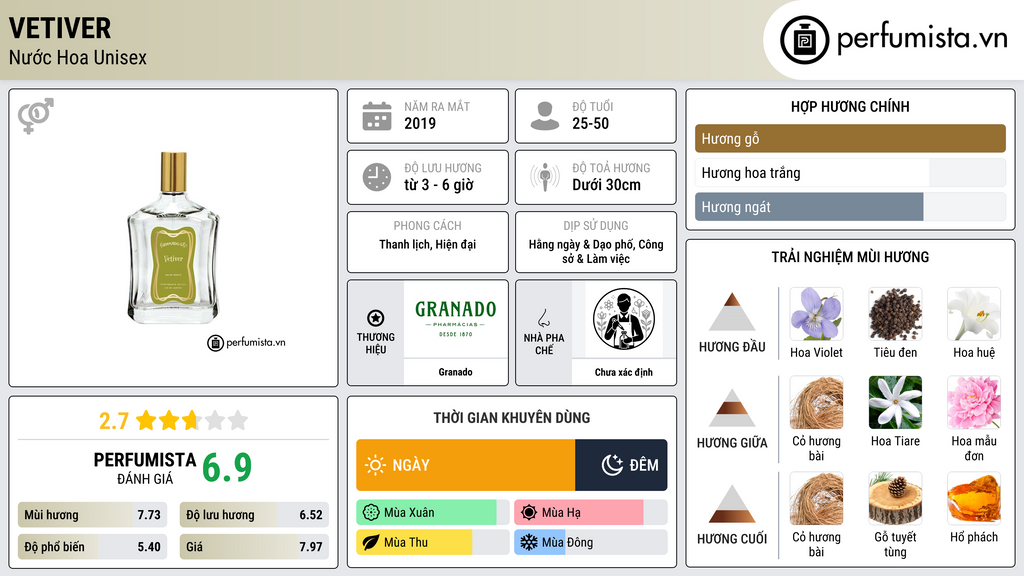Click the 2.7 user rating number
The height and width of the screenshot is (576, 1024).
coord(114,421)
